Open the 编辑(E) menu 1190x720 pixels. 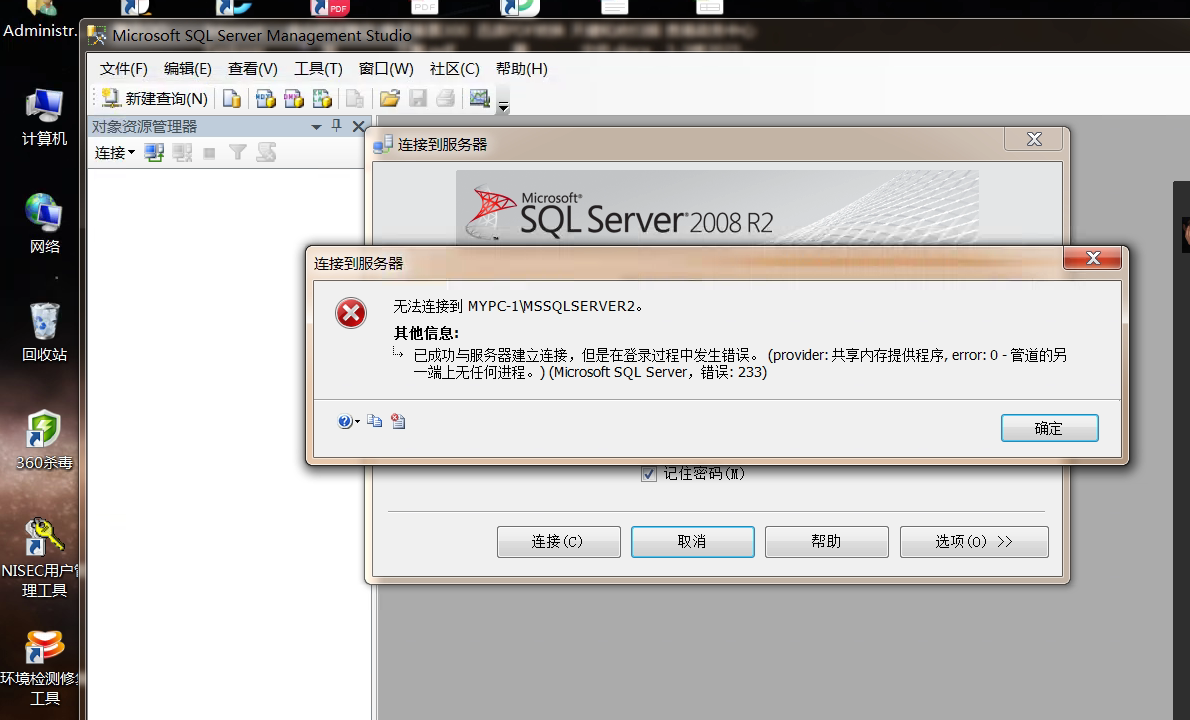click(187, 69)
